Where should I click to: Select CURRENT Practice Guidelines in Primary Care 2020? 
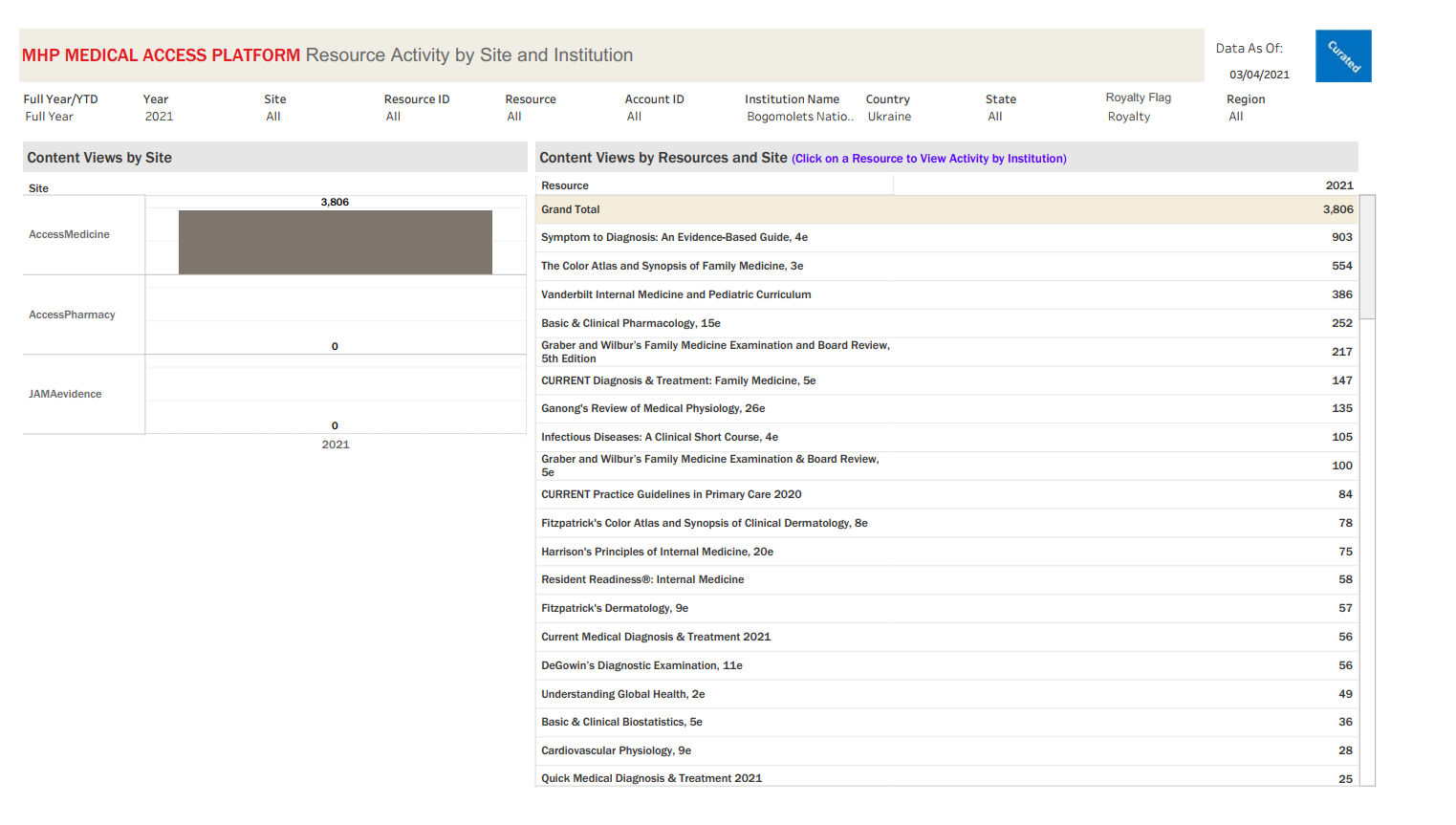point(946,494)
